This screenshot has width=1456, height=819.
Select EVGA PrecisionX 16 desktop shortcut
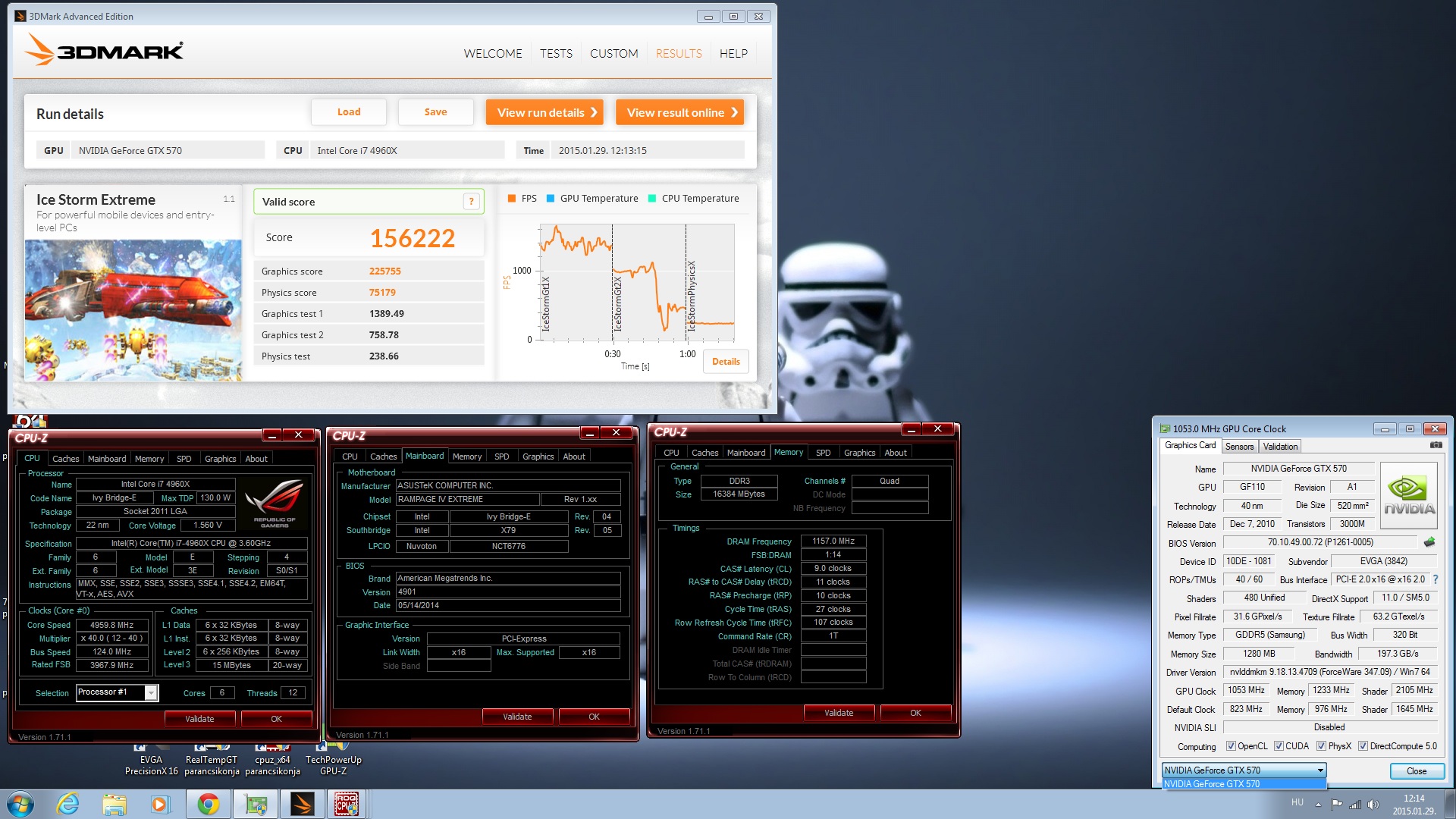[x=151, y=760]
